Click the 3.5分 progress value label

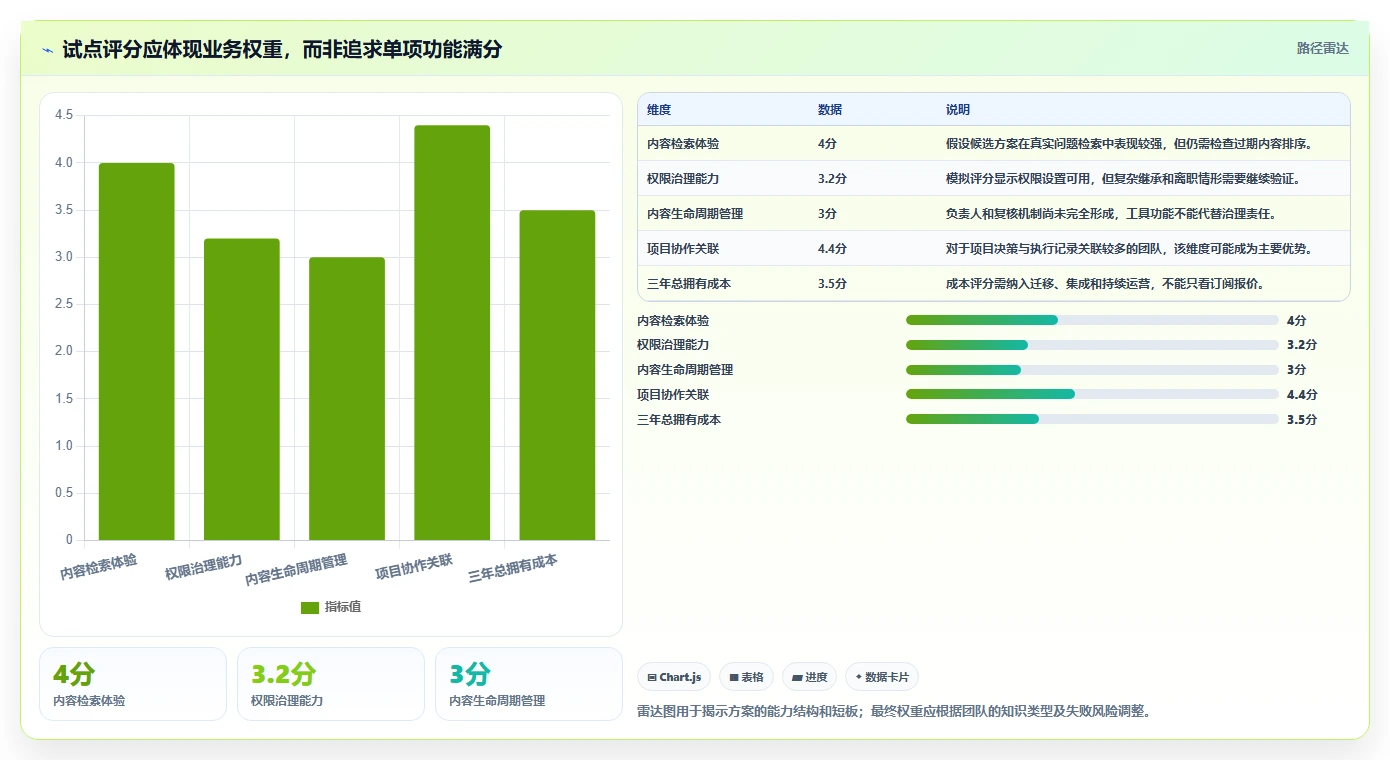[x=1302, y=419]
